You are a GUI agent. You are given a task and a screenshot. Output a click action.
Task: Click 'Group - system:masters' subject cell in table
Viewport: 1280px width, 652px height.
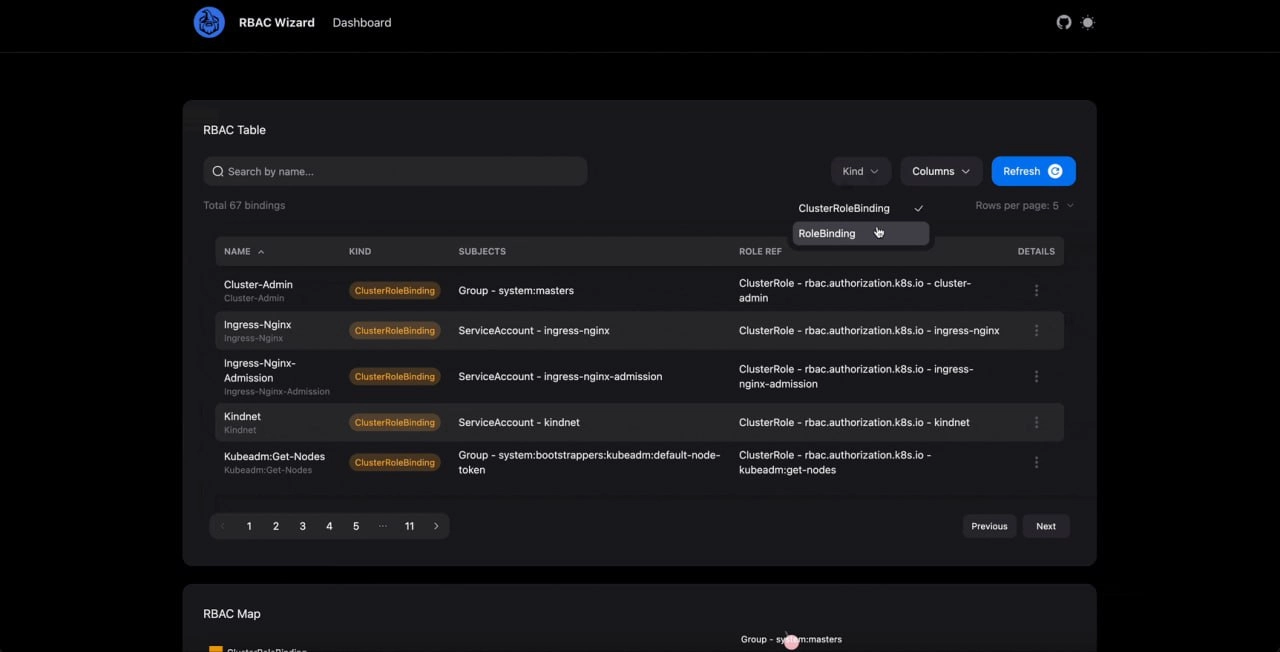coord(516,291)
